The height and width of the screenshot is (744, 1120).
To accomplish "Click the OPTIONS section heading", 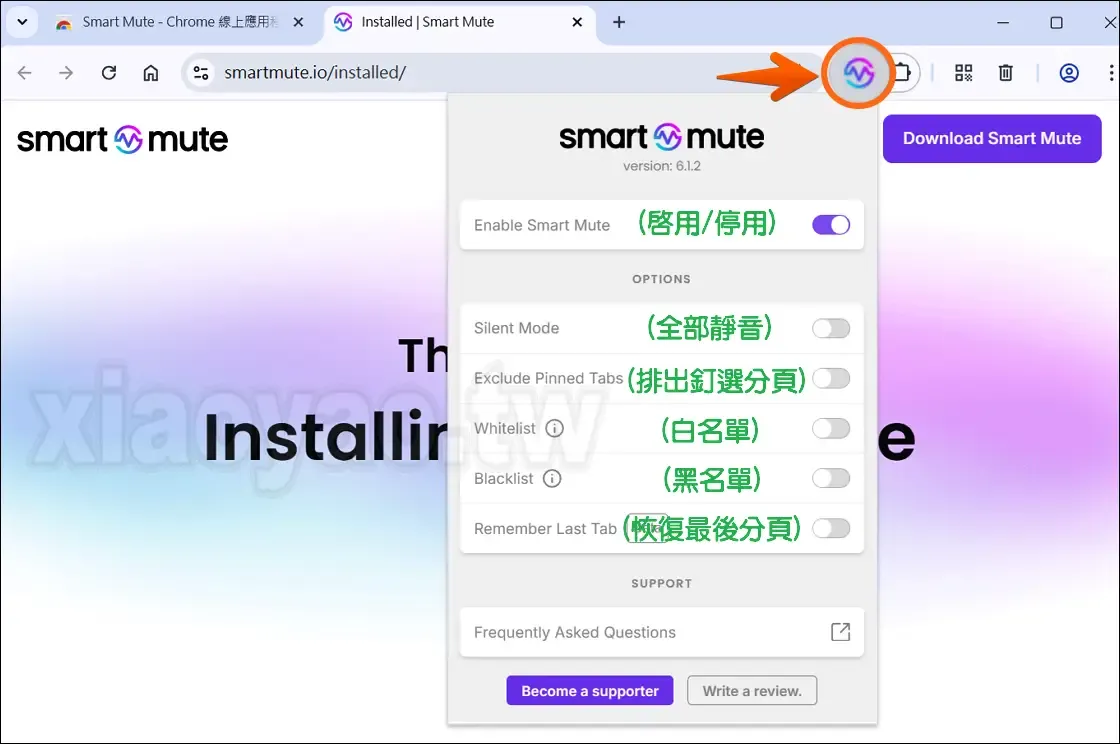I will [661, 279].
